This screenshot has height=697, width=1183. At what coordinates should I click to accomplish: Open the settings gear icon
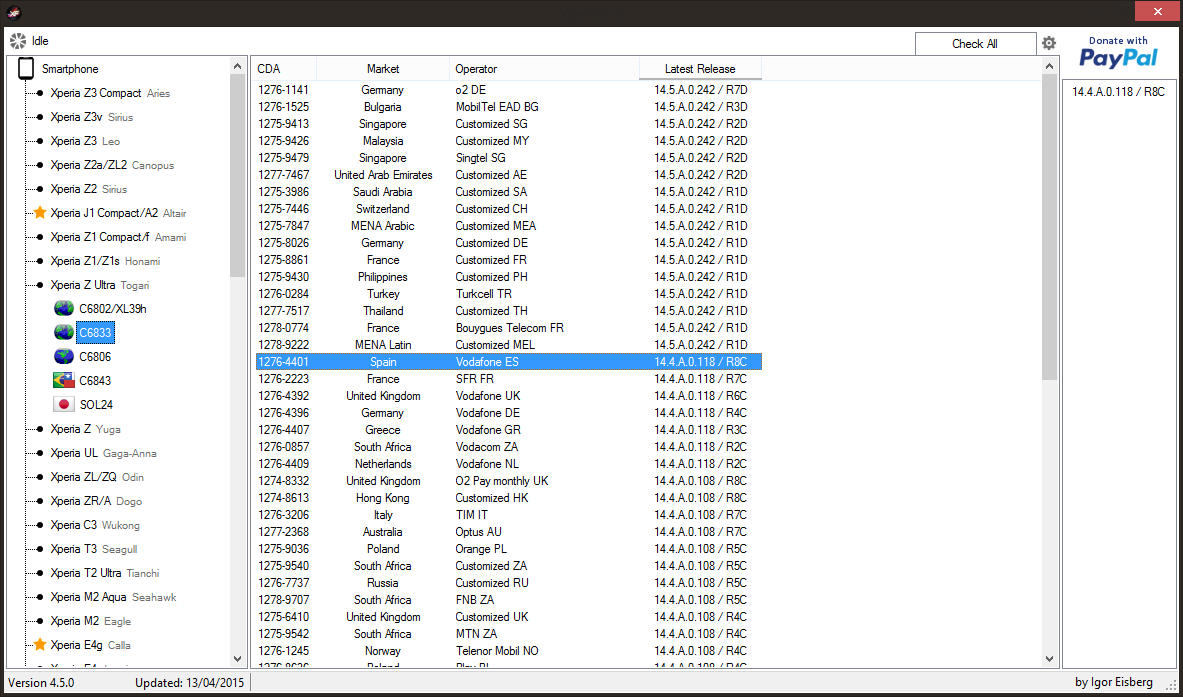(x=1049, y=43)
